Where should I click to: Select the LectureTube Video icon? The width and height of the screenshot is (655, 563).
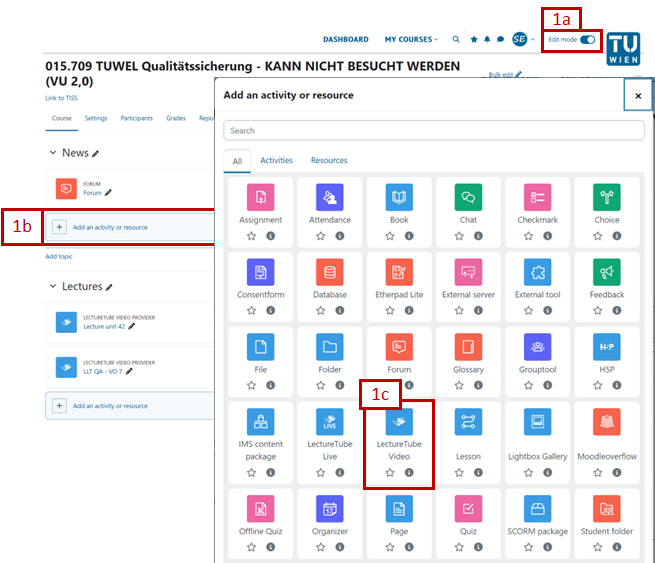pos(399,421)
